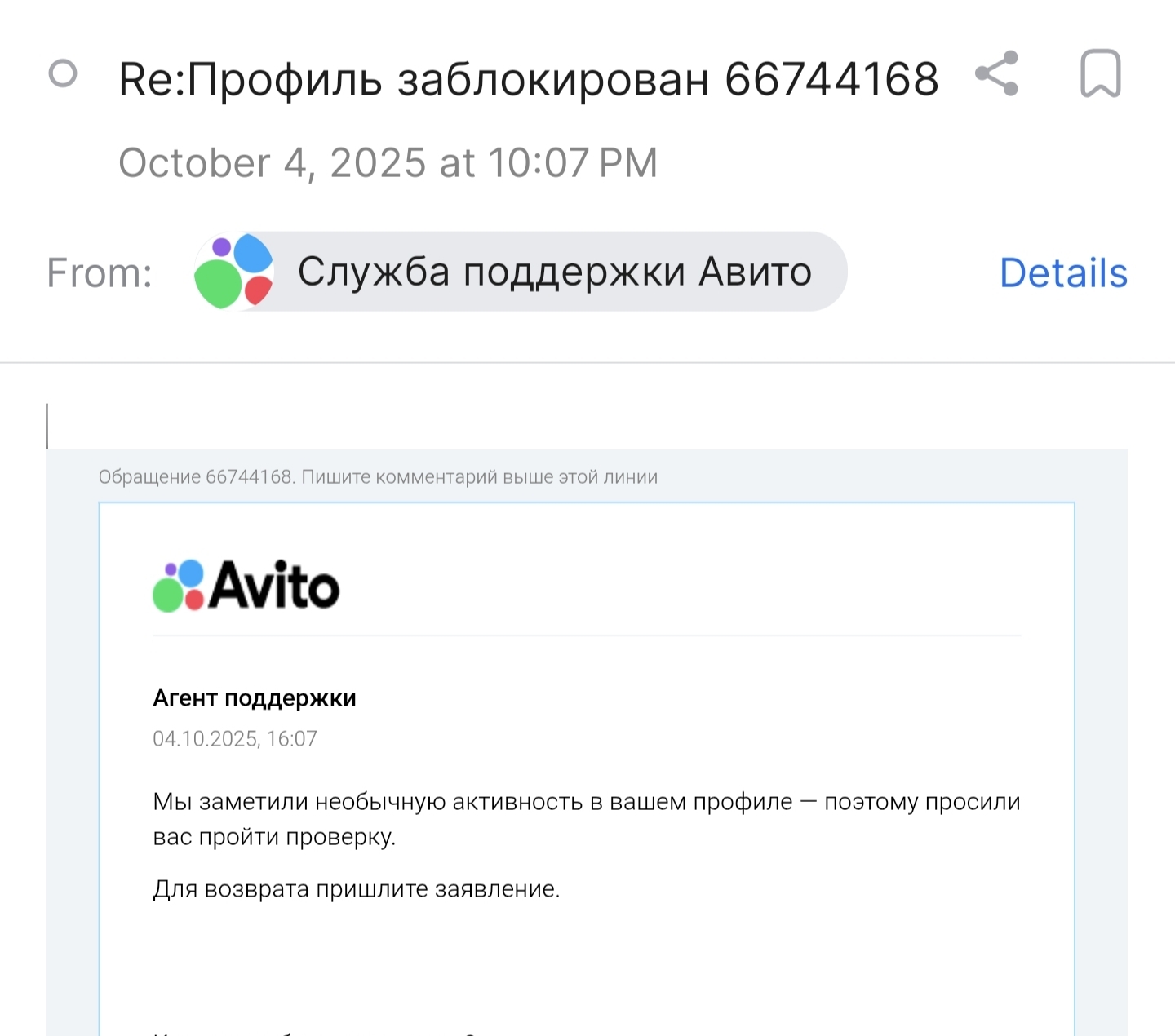Place cursor in reply area above quote
This screenshot has height=1036, width=1175.
pyautogui.click(x=571, y=424)
